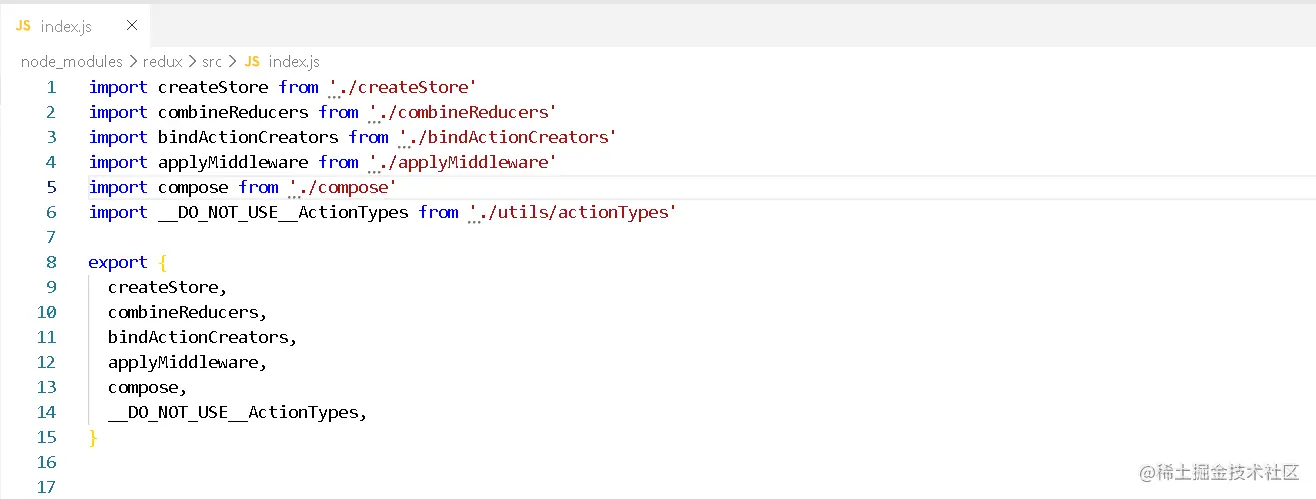Viewport: 1316px width, 499px height.
Task: Expand the redux breadcrumb segment
Action: point(162,62)
